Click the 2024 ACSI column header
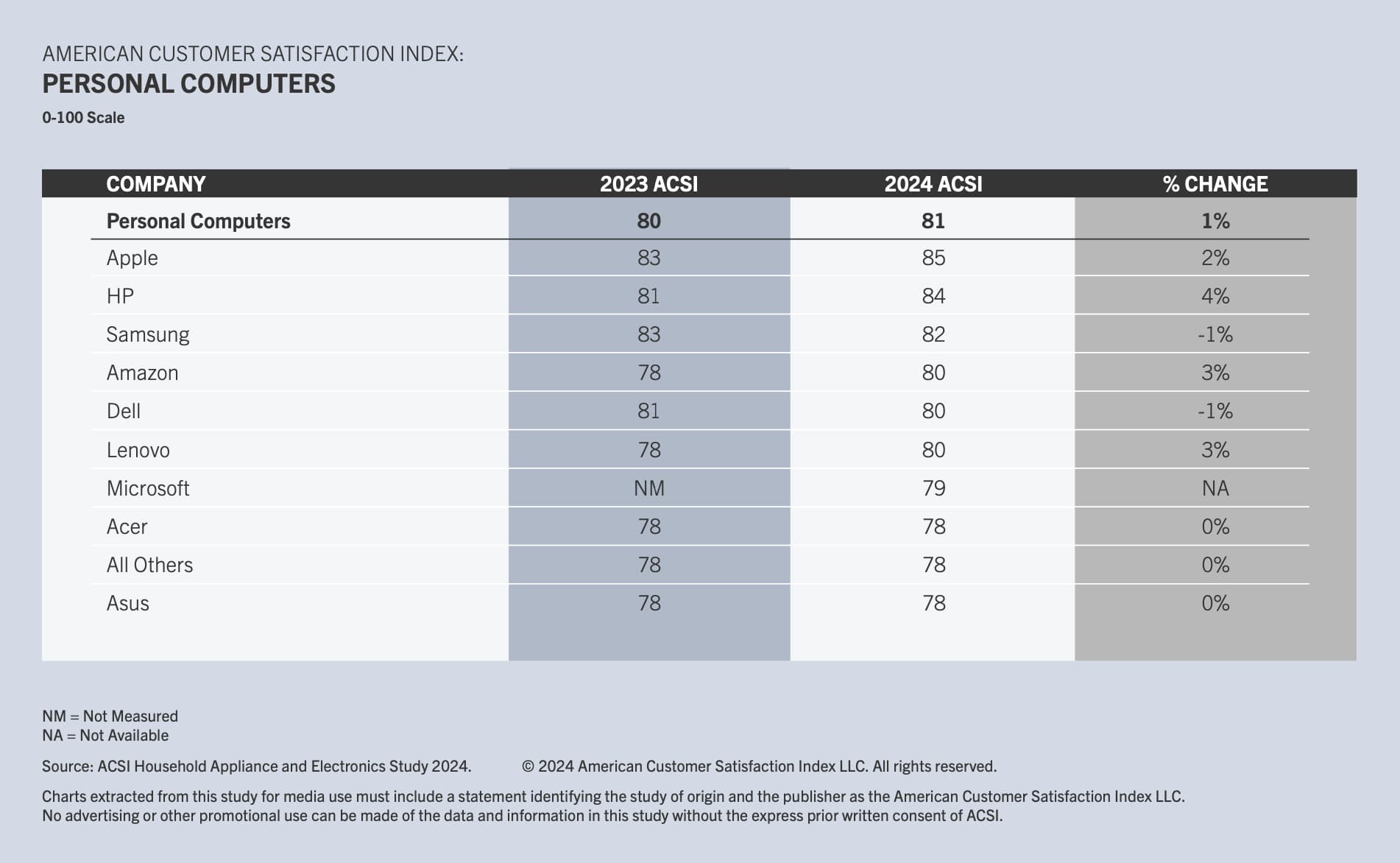Screen dimensions: 1400x863 pos(933,184)
